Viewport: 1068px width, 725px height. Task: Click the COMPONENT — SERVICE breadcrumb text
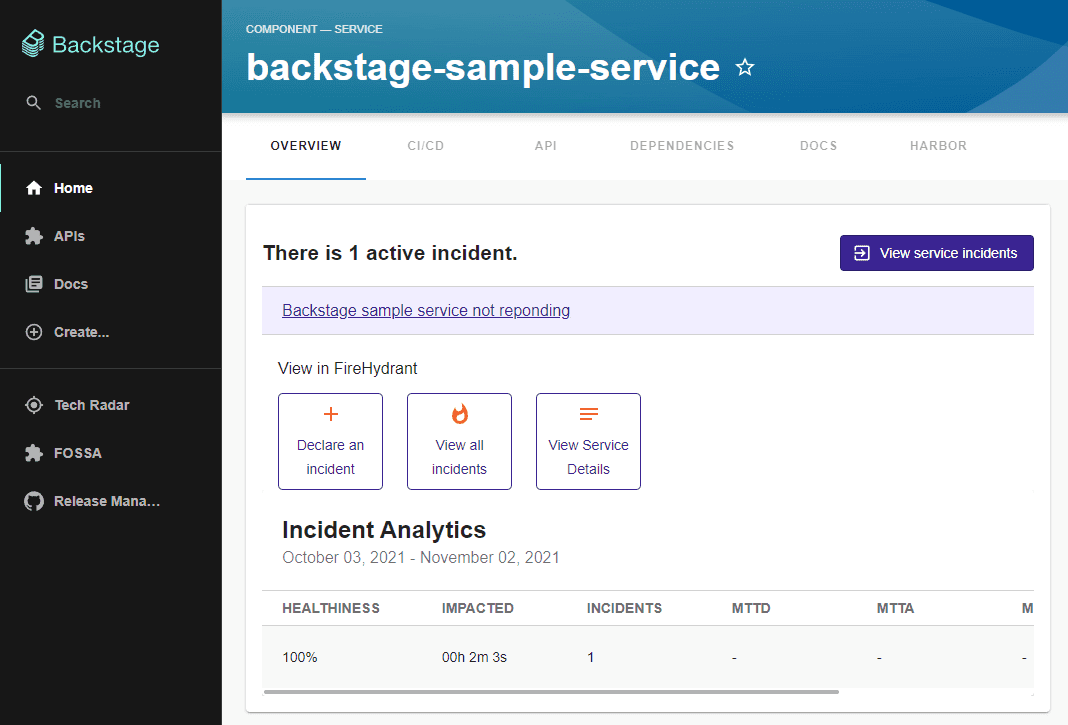click(314, 29)
